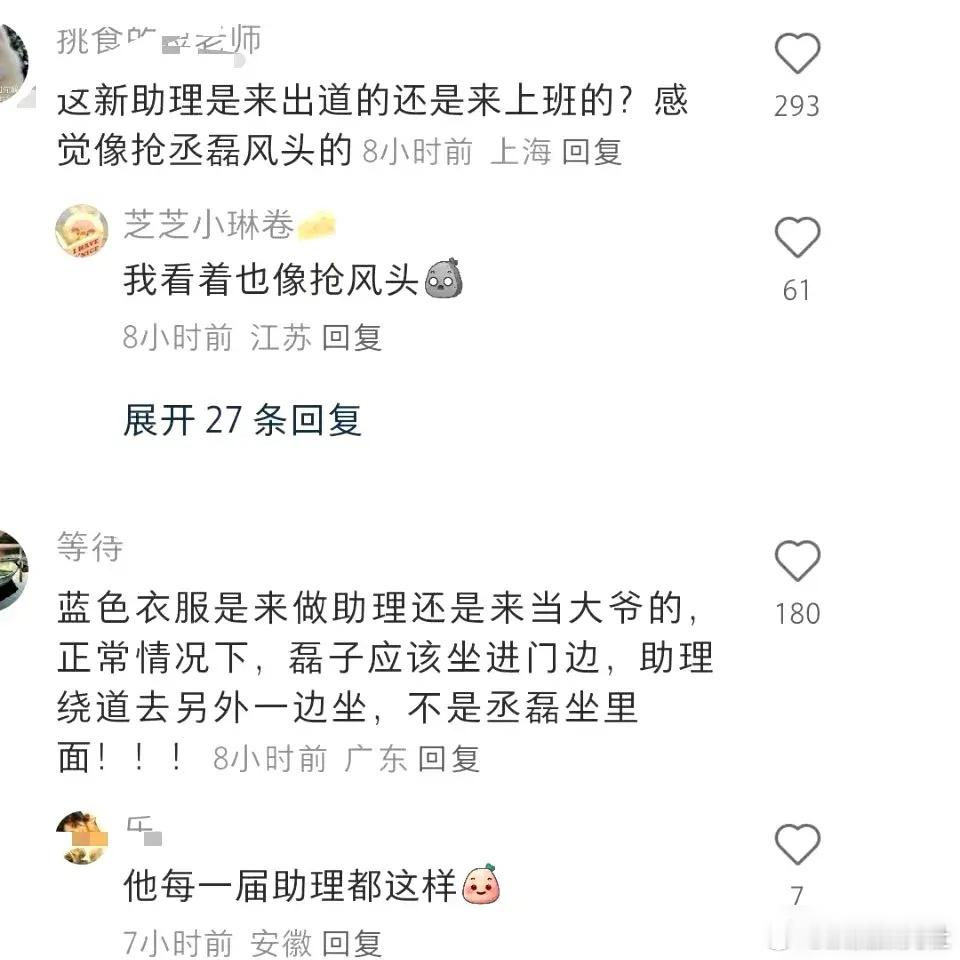960x960 pixels.
Task: Select the comment text 我看着也像抢风头
Action: point(271,279)
